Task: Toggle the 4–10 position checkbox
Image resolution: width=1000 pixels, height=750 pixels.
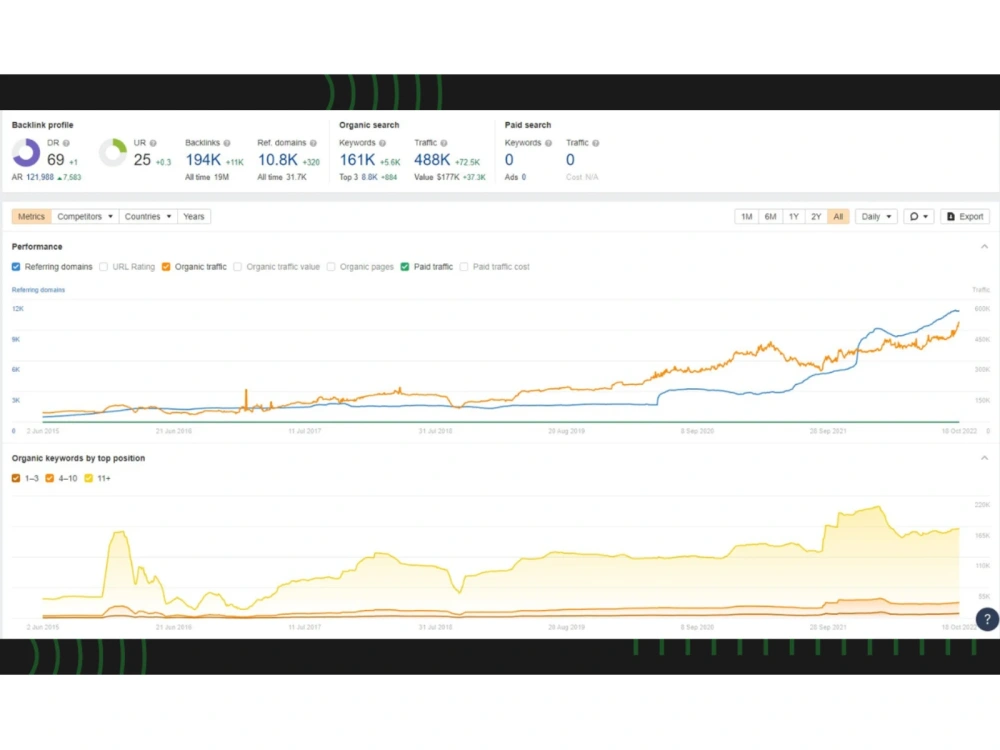Action: [x=50, y=478]
